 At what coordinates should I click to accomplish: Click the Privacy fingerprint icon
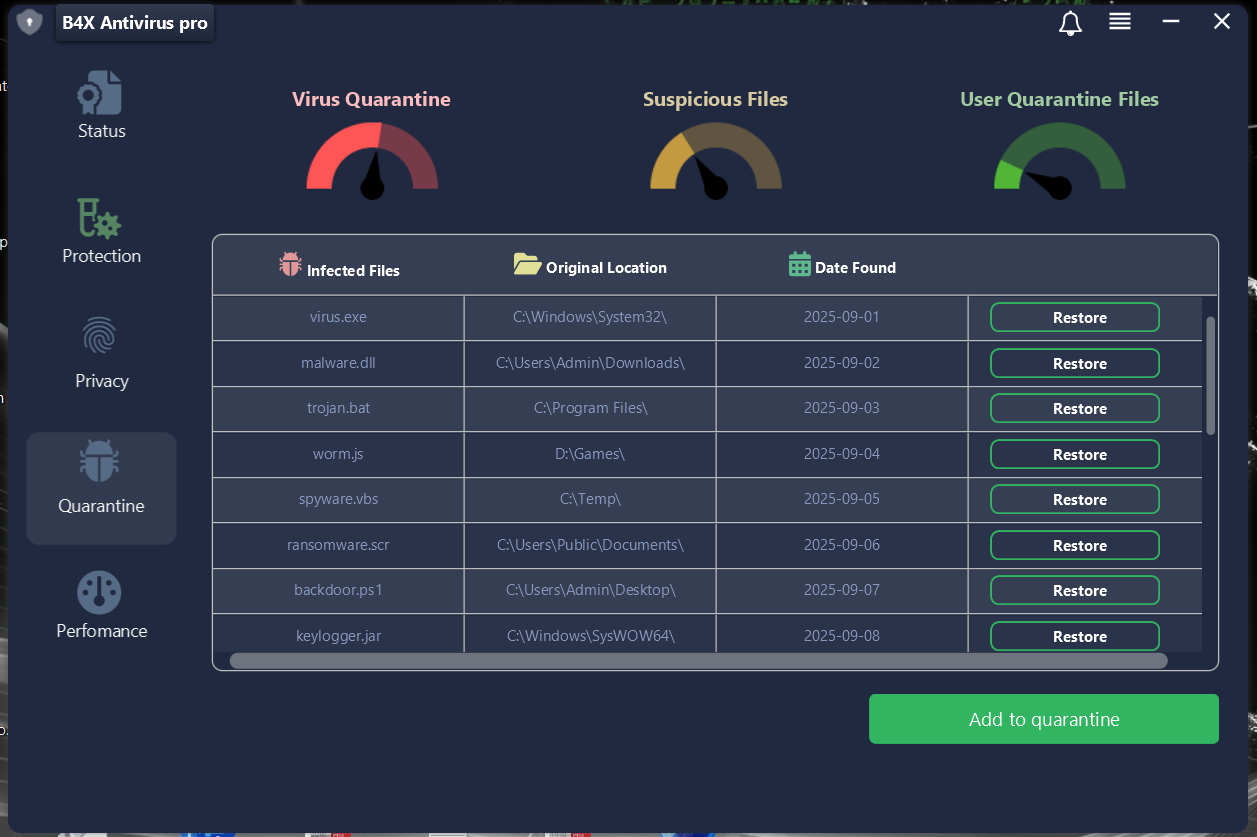coord(100,337)
